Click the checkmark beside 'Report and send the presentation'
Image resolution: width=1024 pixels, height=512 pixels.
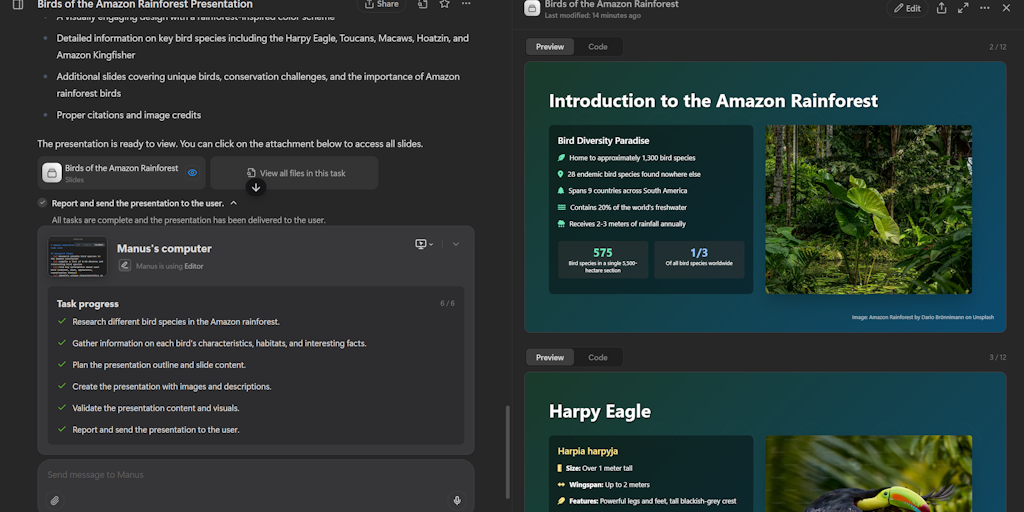coord(42,203)
